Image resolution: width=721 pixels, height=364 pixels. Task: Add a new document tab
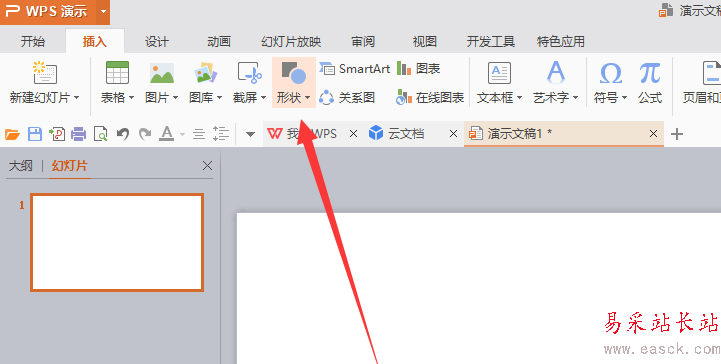pyautogui.click(x=677, y=134)
